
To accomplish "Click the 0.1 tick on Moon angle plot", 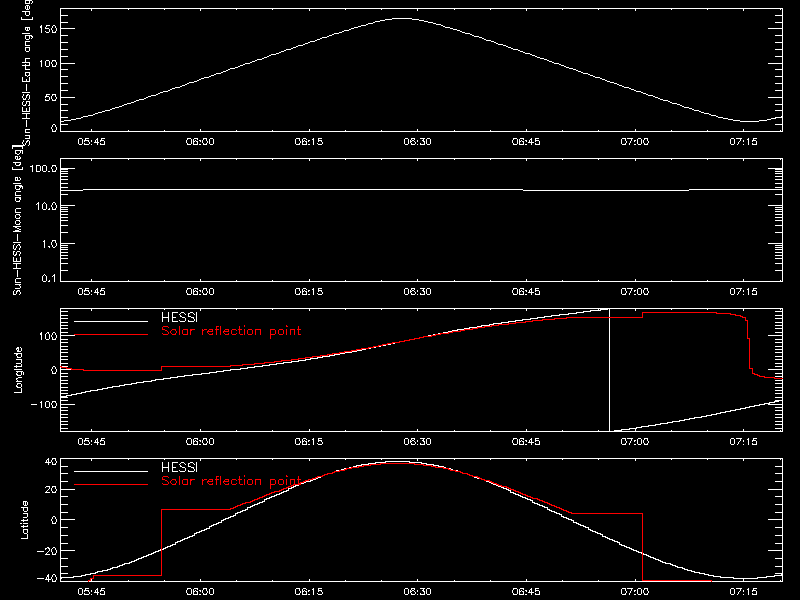I will pyautogui.click(x=49, y=278).
